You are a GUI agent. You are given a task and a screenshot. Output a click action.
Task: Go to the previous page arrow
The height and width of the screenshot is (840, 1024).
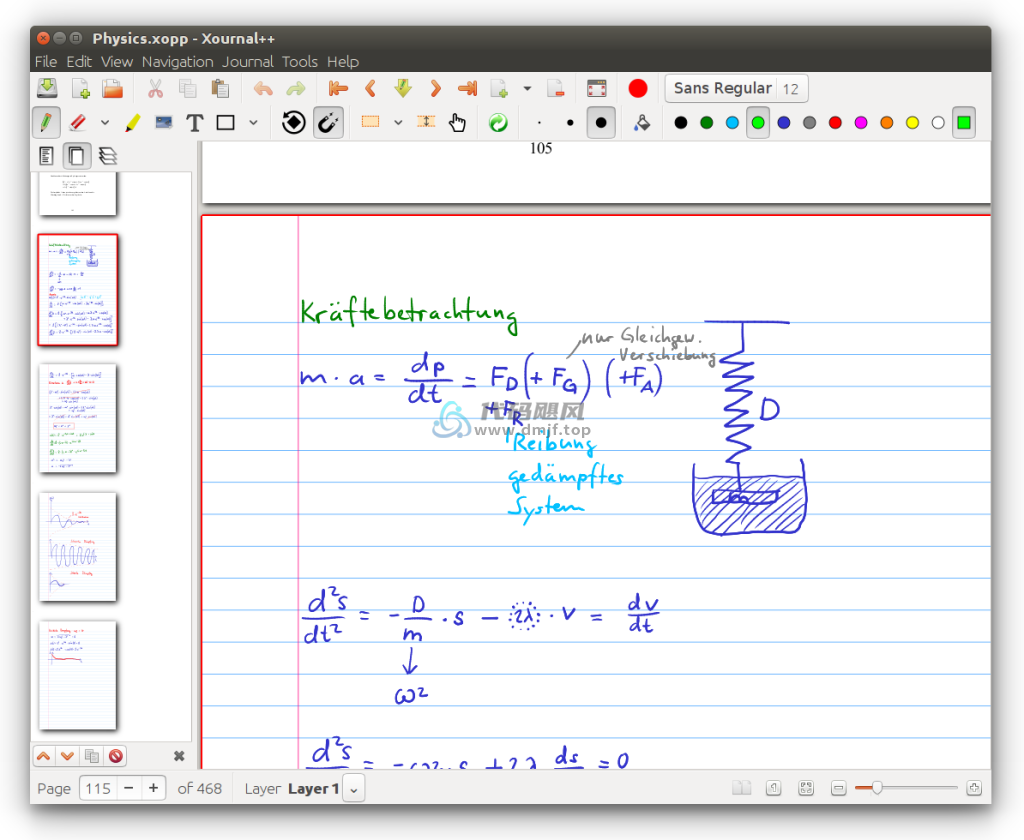(x=370, y=88)
